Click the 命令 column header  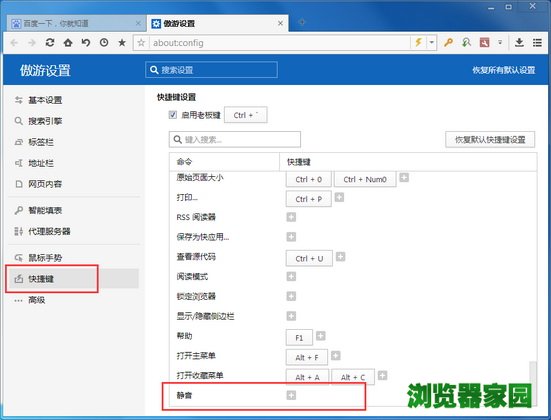224,162
